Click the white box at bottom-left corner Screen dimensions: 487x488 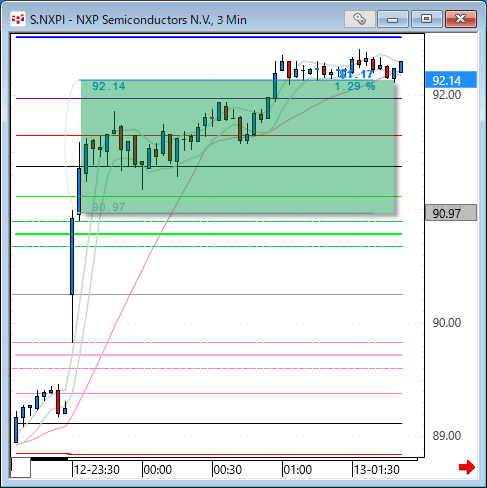[x=21, y=468]
